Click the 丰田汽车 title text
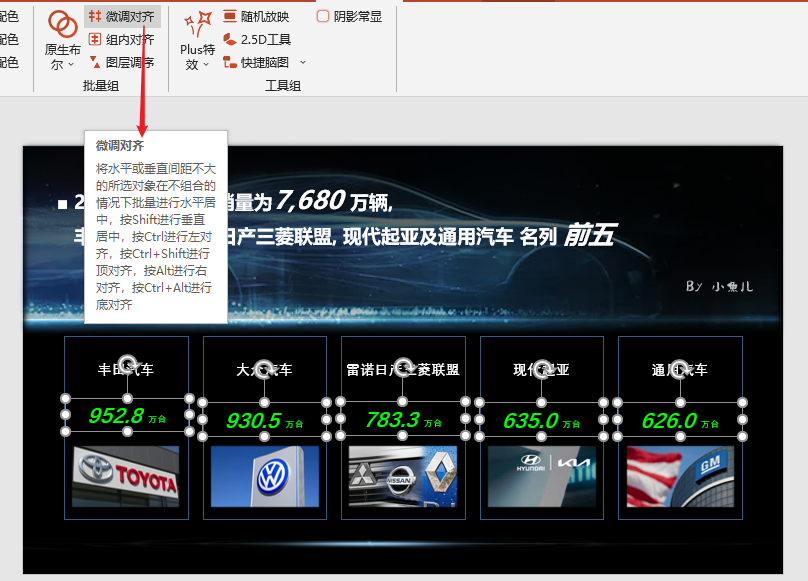808x581 pixels. [x=126, y=370]
